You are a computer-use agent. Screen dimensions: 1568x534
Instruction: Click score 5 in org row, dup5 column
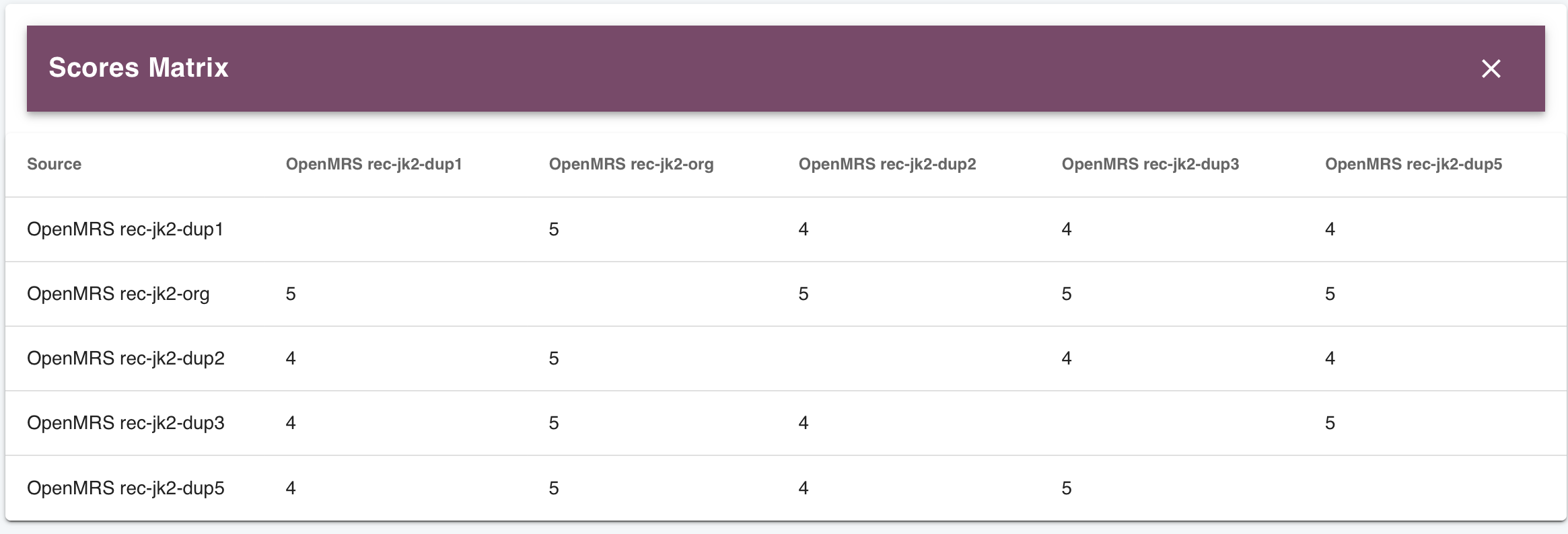(x=1330, y=294)
